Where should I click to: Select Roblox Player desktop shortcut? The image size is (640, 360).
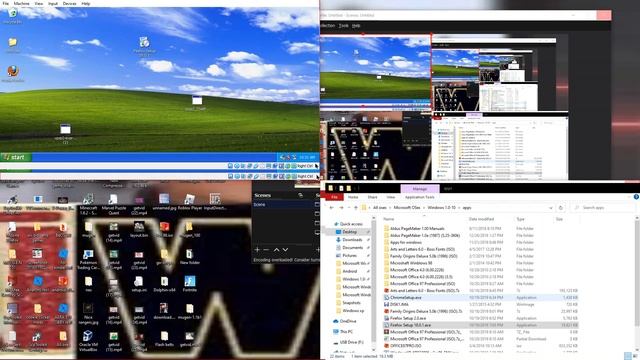[x=189, y=202]
